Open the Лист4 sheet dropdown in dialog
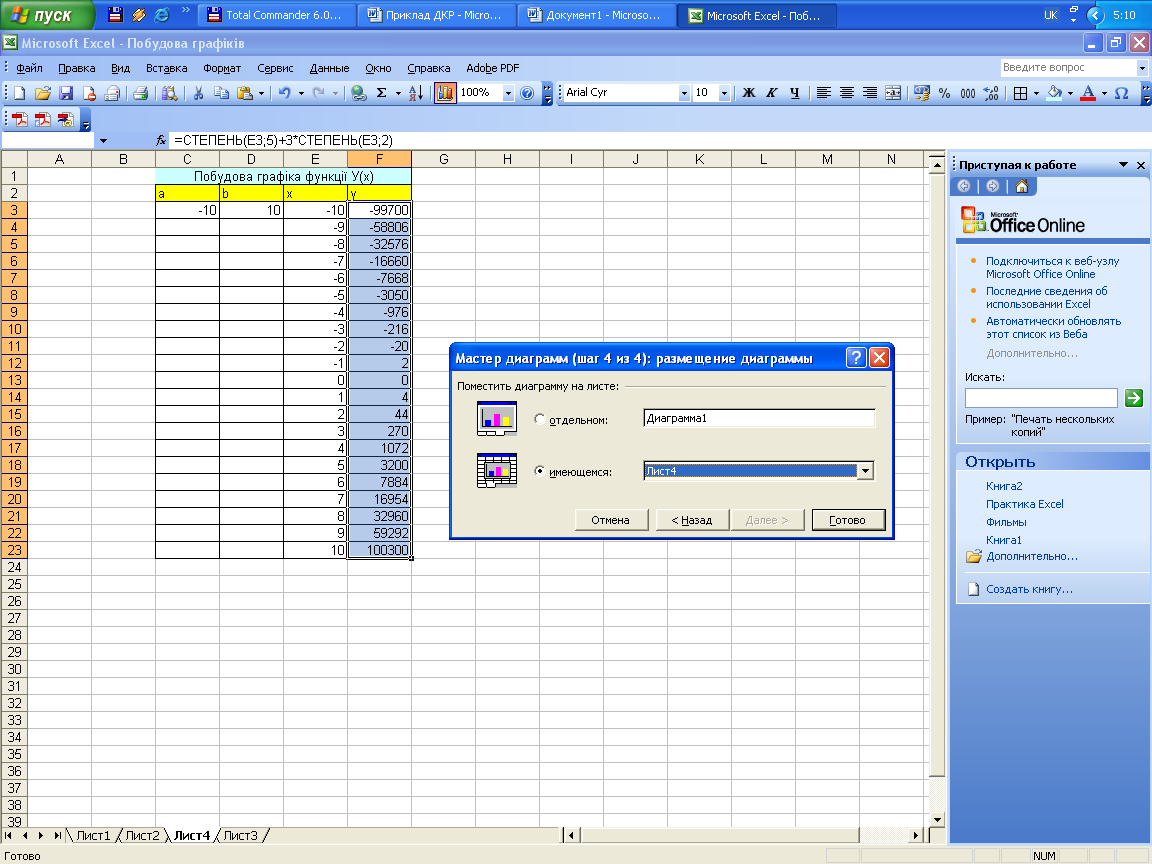 [865, 471]
